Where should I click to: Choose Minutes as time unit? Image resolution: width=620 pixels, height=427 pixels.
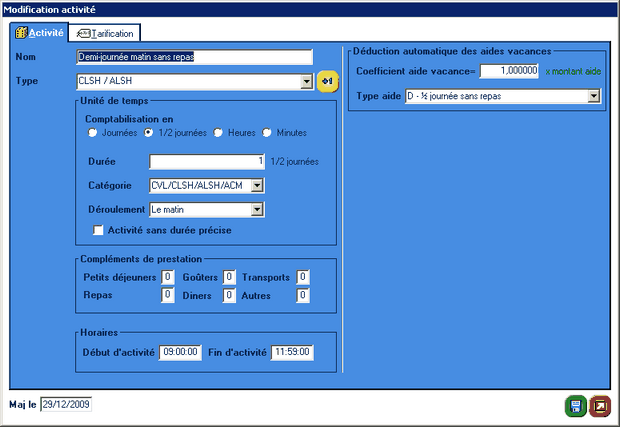point(267,132)
